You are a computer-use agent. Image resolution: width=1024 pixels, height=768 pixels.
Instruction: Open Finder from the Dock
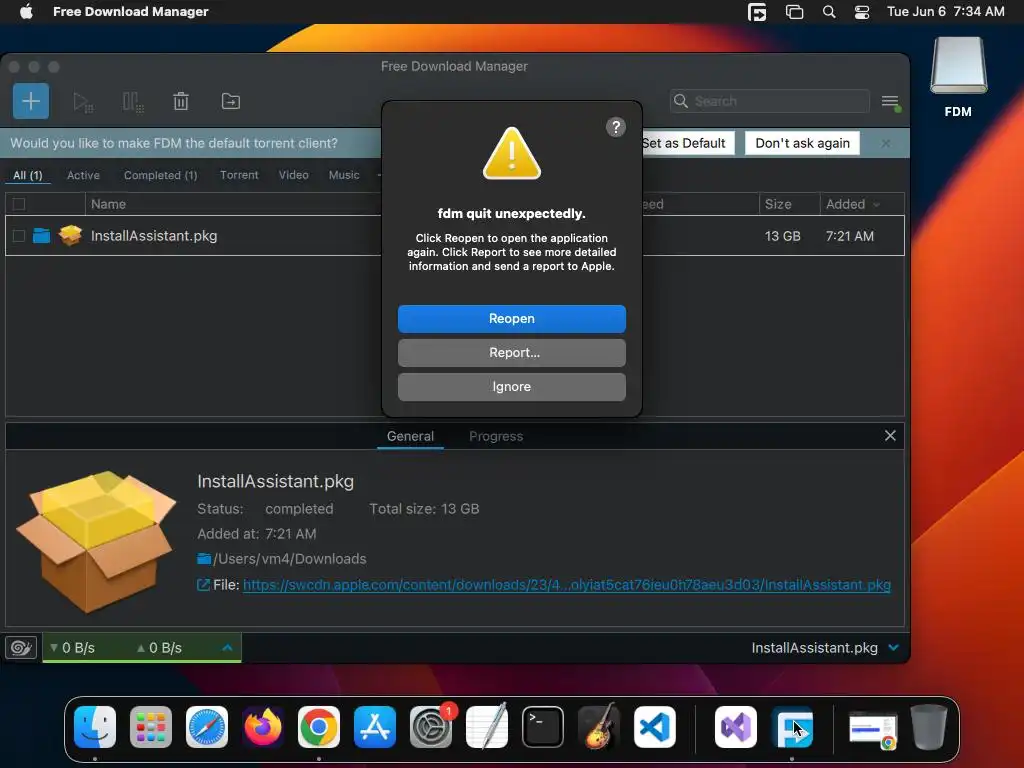click(95, 727)
